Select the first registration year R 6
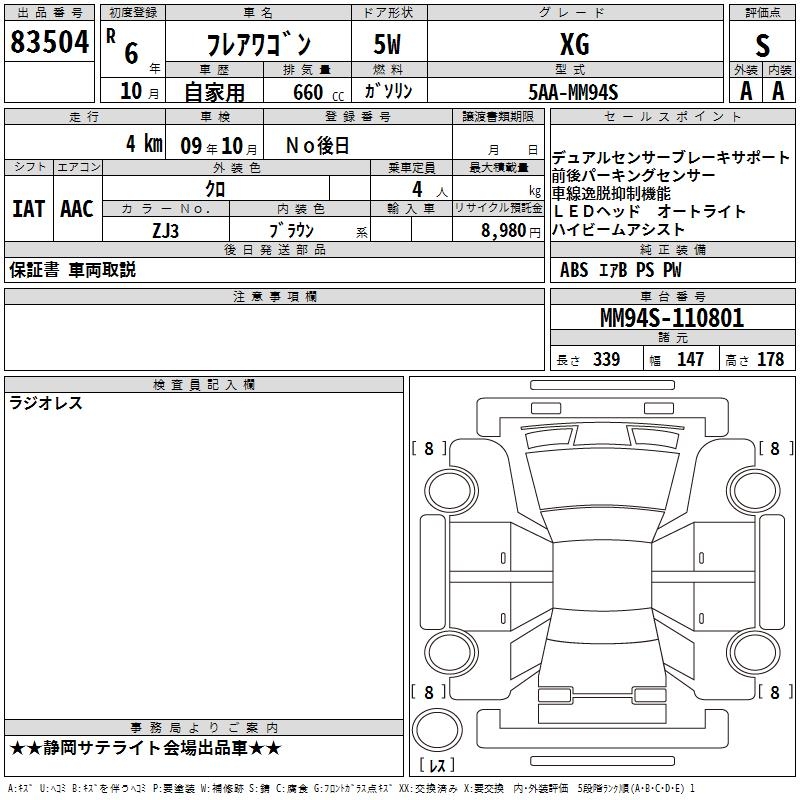The image size is (800, 800). [x=122, y=47]
